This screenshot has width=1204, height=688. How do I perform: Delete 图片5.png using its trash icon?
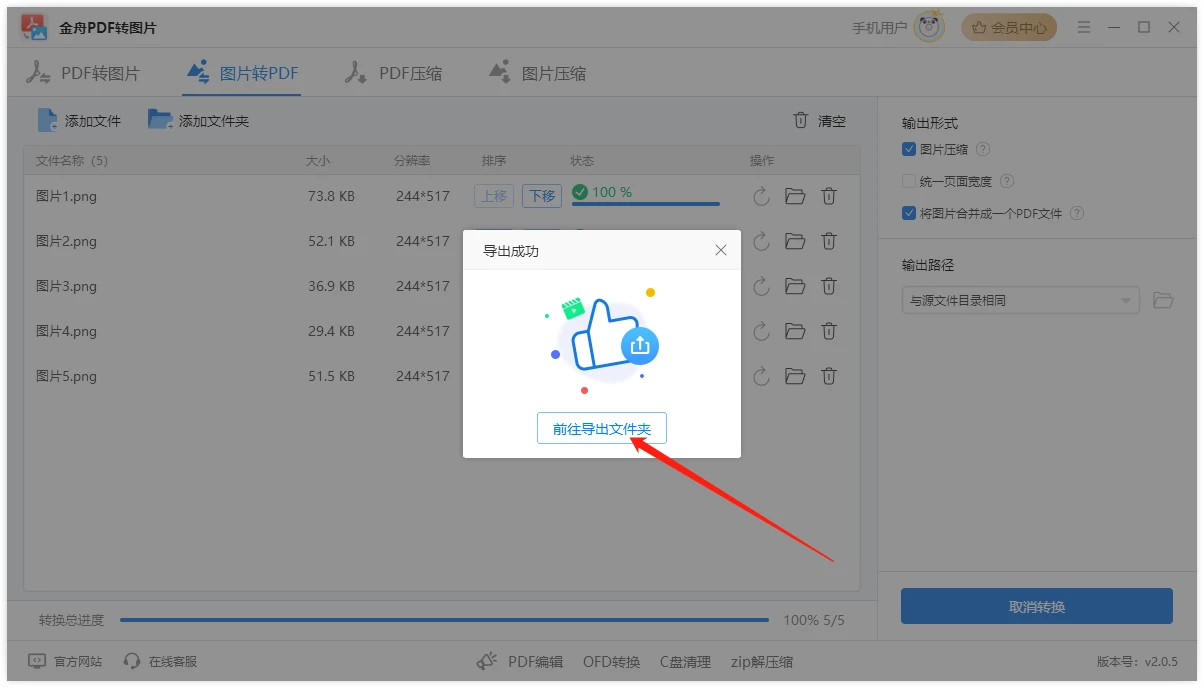point(829,376)
